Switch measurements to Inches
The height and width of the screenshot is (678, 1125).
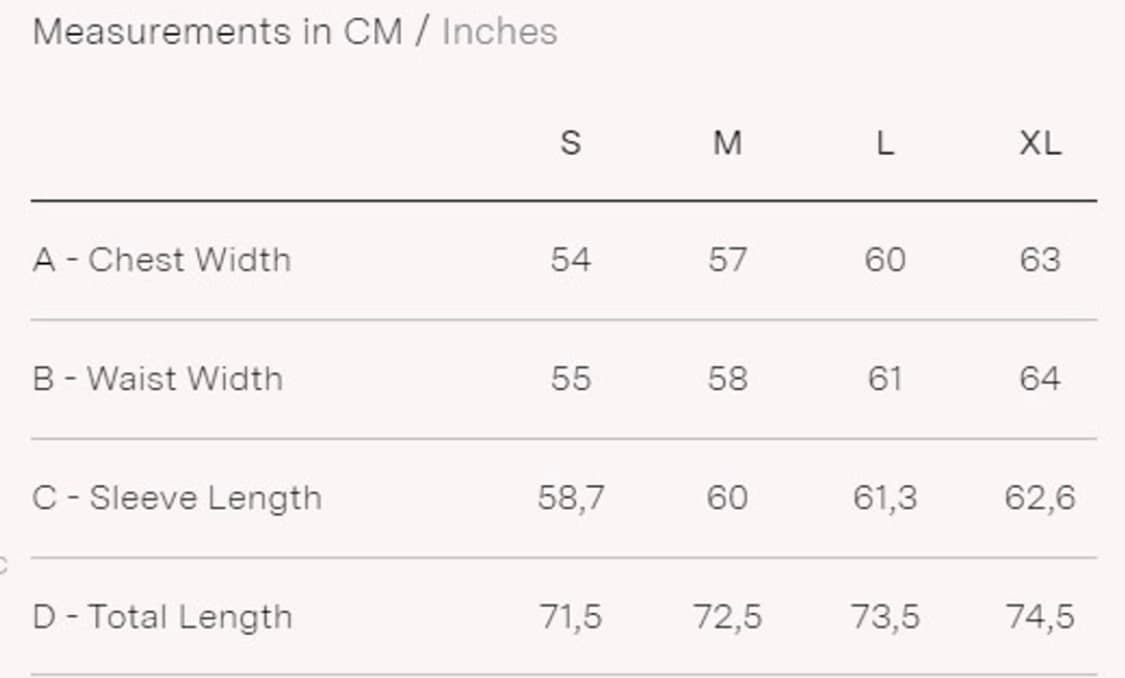[499, 32]
